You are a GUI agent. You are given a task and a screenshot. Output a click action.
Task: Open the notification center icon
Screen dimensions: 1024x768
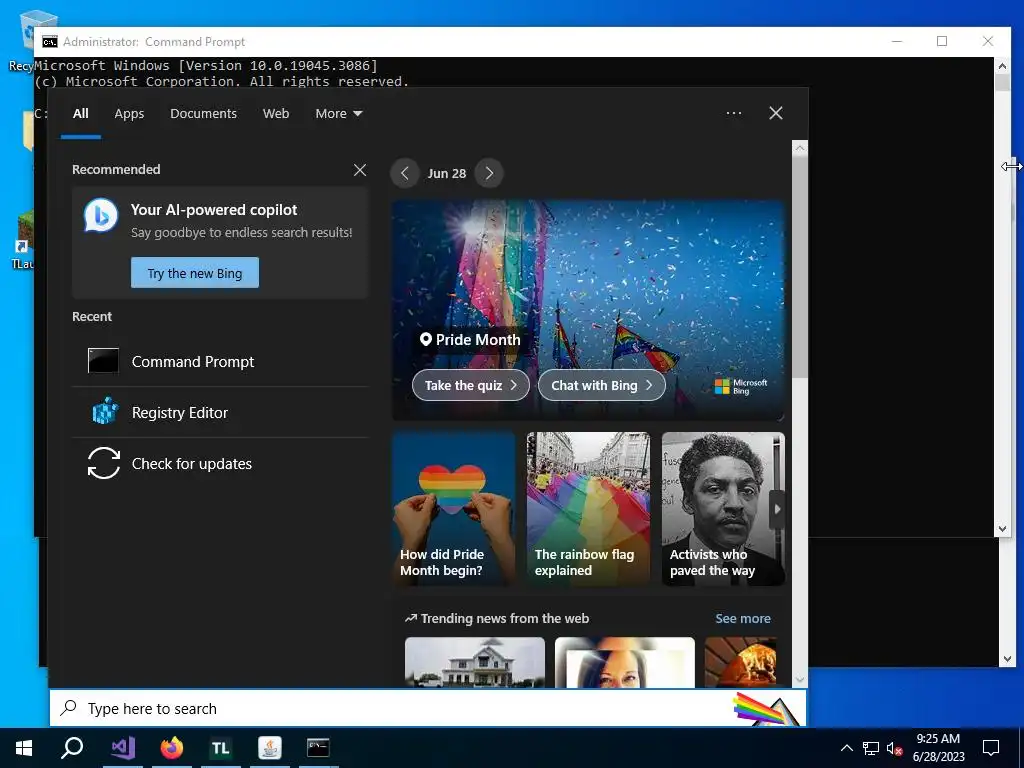[991, 748]
